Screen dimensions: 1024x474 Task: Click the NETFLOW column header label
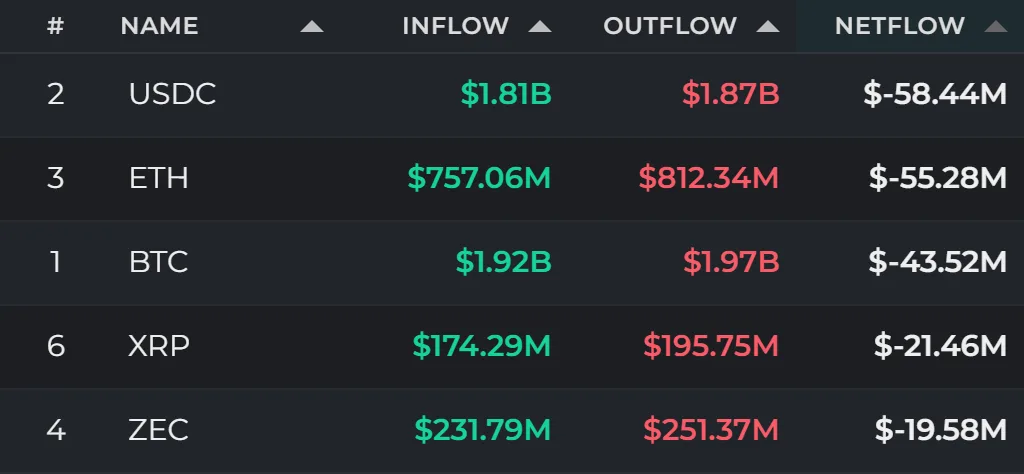point(899,26)
